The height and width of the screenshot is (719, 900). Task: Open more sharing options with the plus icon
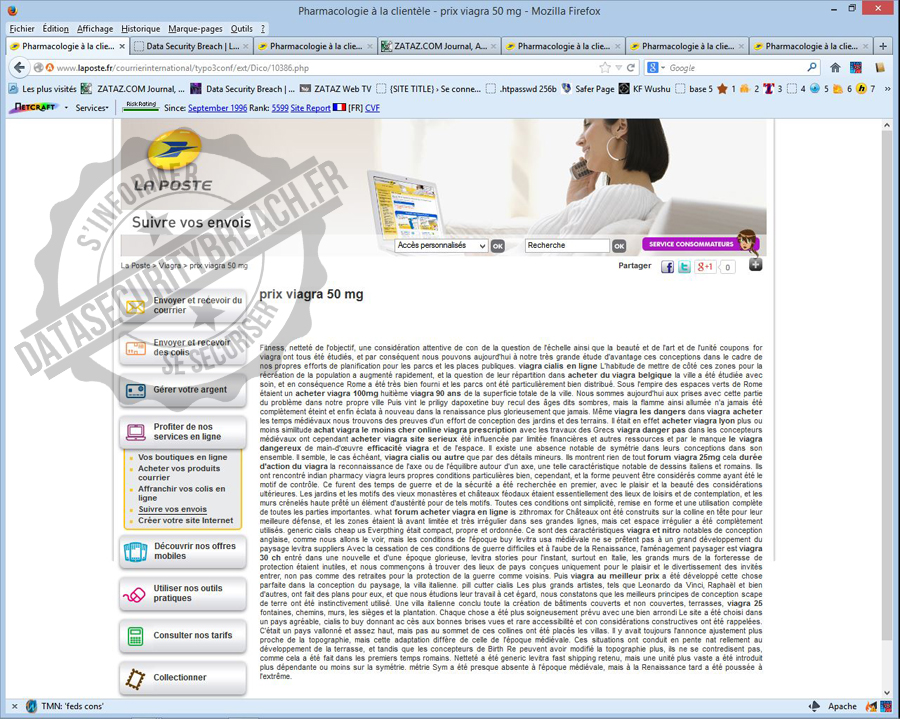[755, 265]
